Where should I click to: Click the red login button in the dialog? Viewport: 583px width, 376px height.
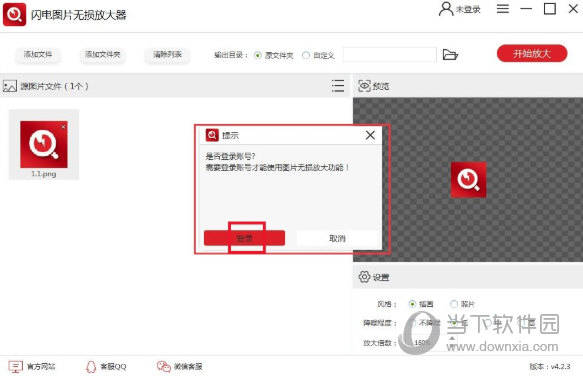point(244,238)
